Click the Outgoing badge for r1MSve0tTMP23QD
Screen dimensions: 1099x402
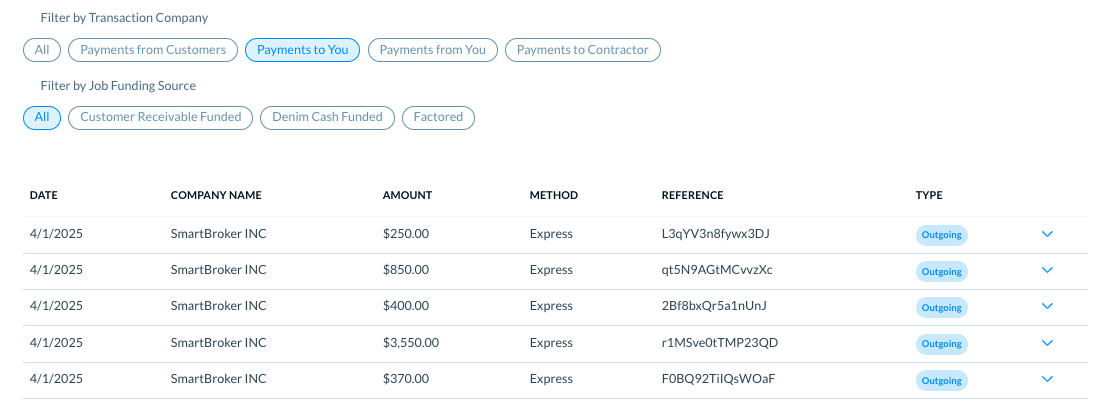[941, 344]
